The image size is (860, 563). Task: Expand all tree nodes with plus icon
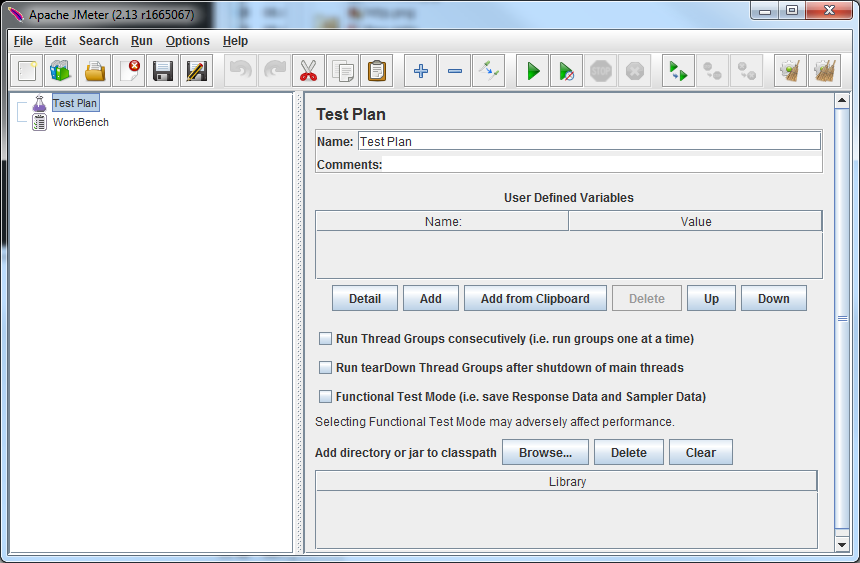(x=421, y=71)
